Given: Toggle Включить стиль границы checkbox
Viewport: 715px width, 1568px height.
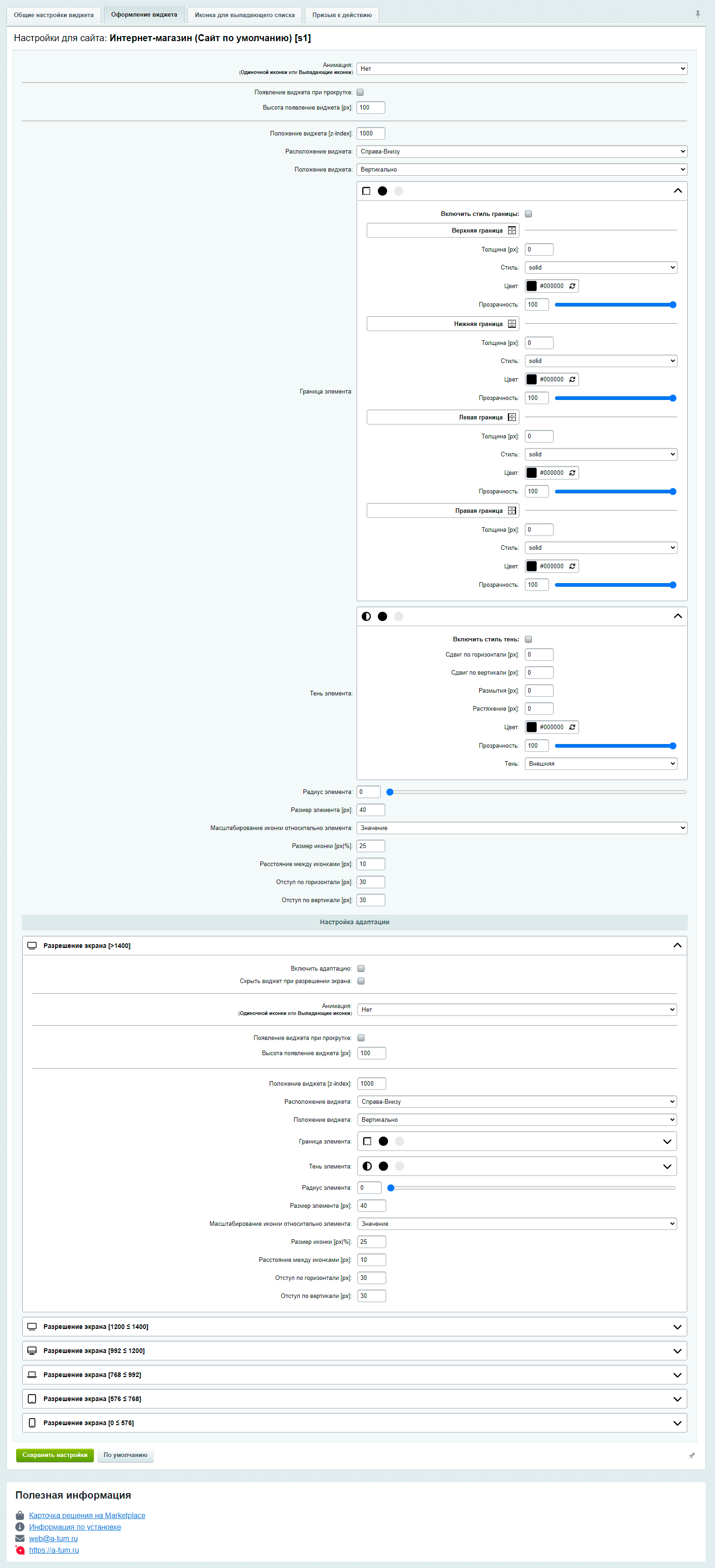Looking at the screenshot, I should (x=528, y=214).
